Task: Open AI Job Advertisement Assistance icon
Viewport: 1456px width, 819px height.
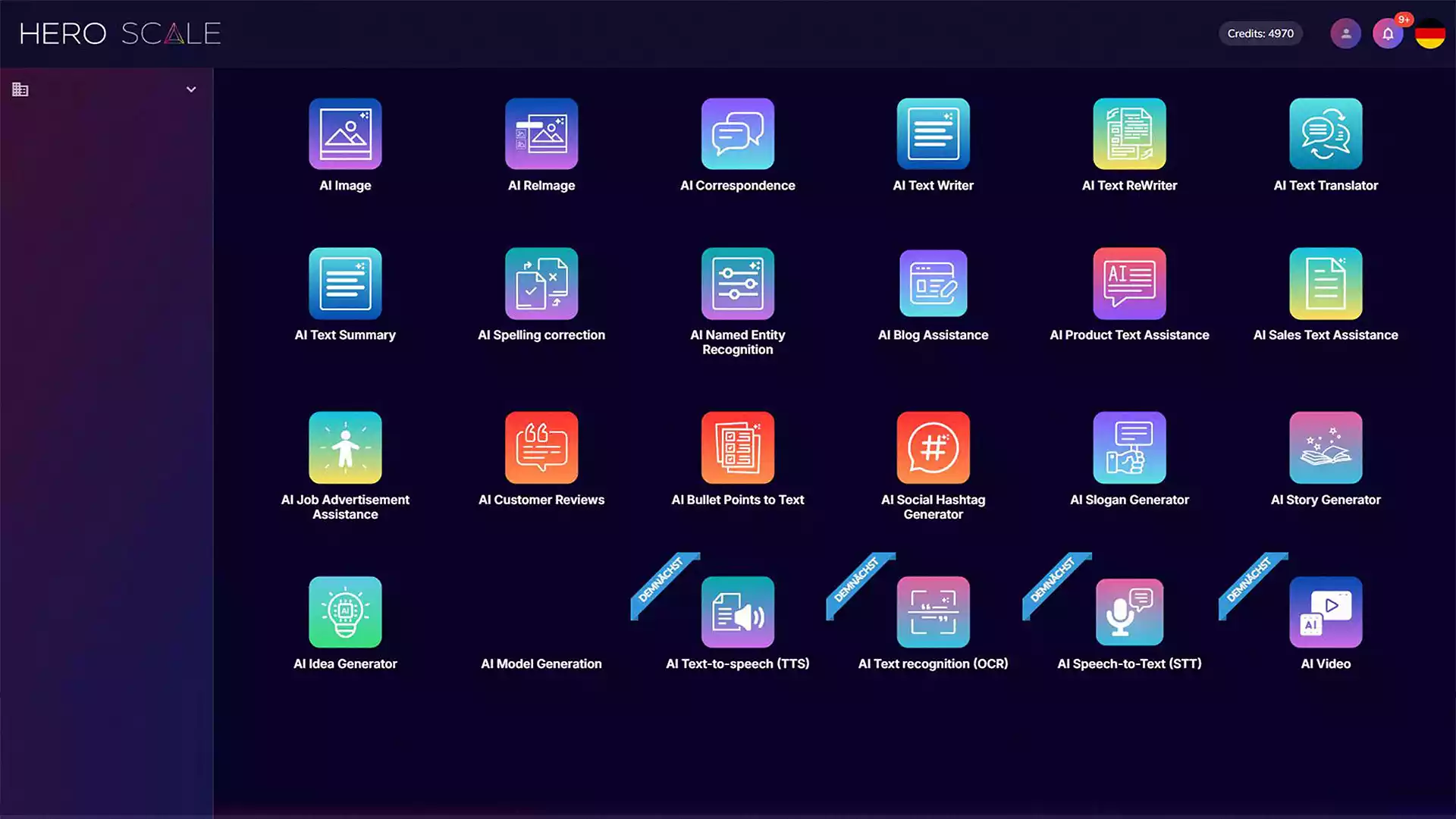Action: point(345,447)
